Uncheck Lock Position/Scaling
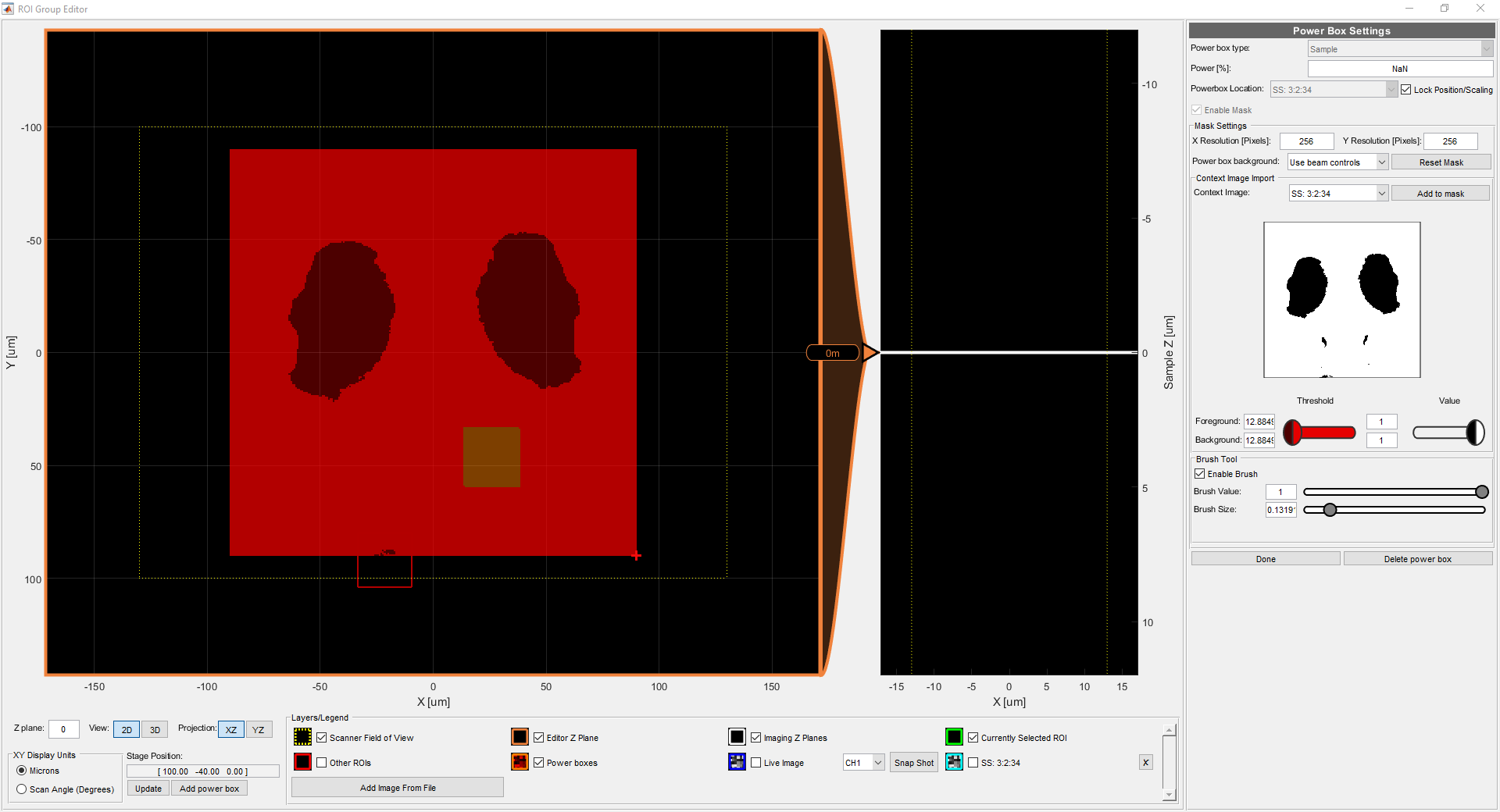1500x812 pixels. (x=1405, y=89)
